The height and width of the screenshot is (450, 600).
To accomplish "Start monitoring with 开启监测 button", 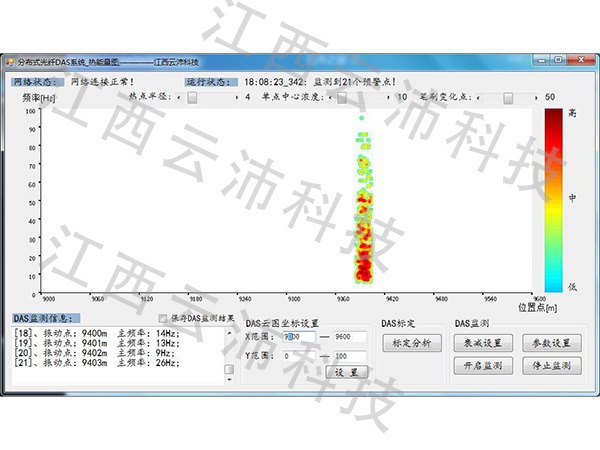I will [x=483, y=366].
